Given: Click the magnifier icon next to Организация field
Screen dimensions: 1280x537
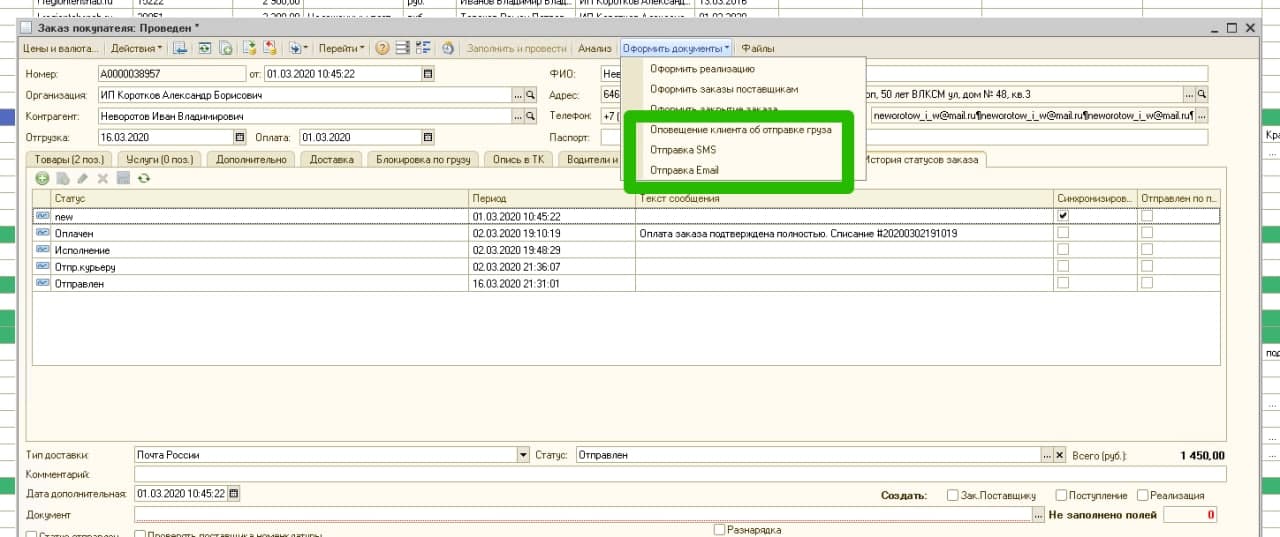Looking at the screenshot, I should (531, 95).
